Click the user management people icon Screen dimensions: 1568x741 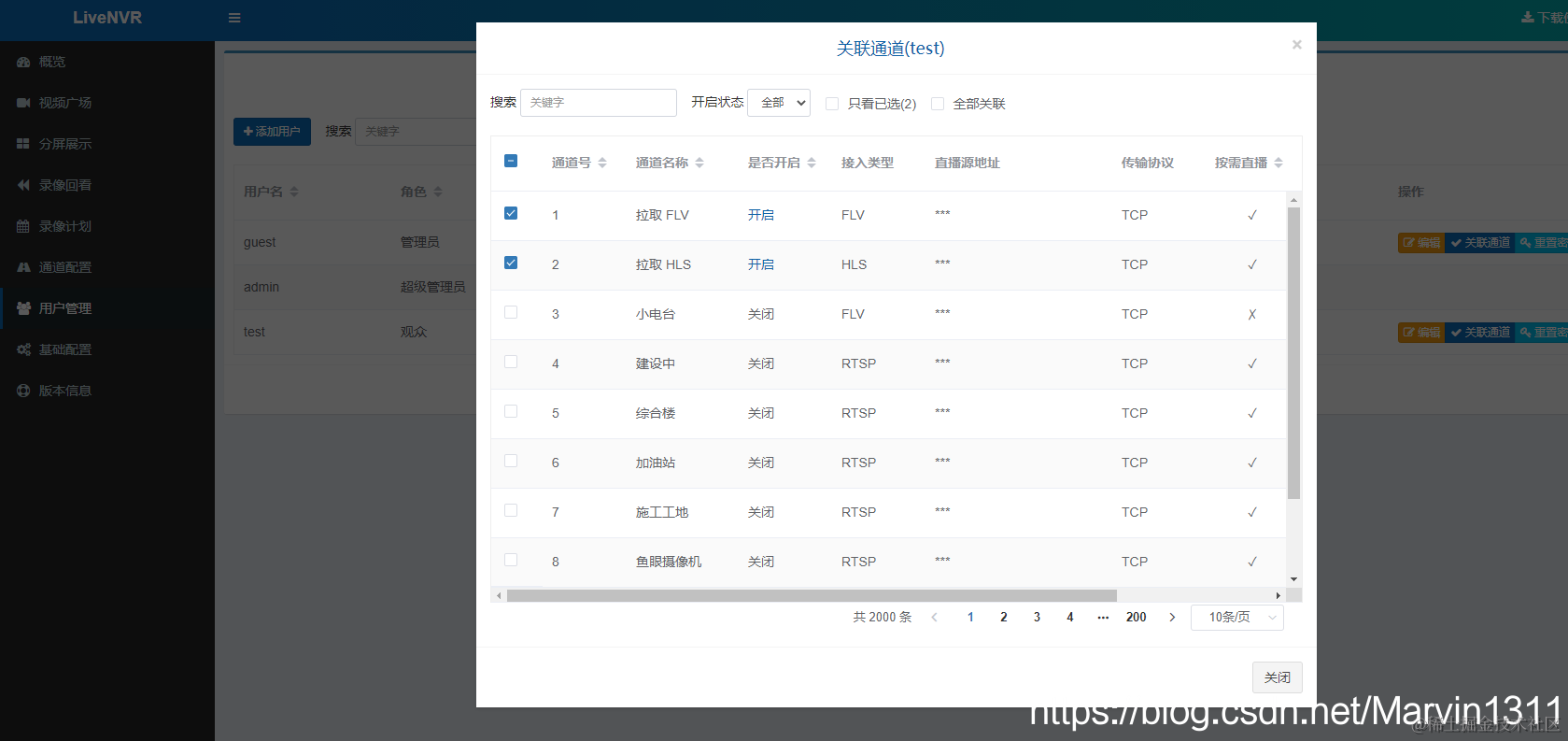tap(23, 308)
